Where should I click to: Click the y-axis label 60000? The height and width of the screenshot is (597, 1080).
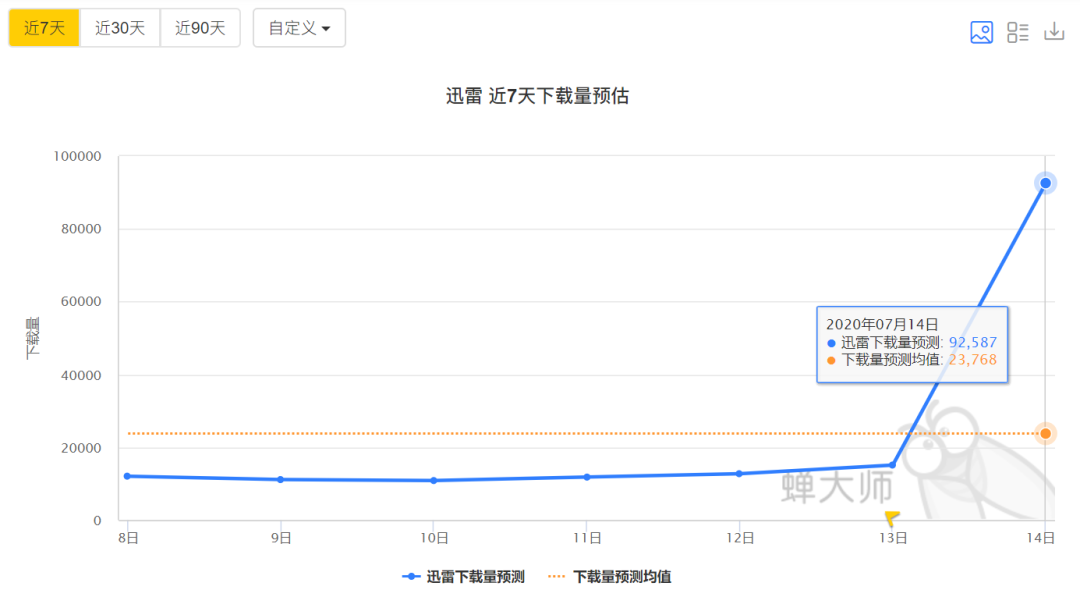click(x=81, y=302)
